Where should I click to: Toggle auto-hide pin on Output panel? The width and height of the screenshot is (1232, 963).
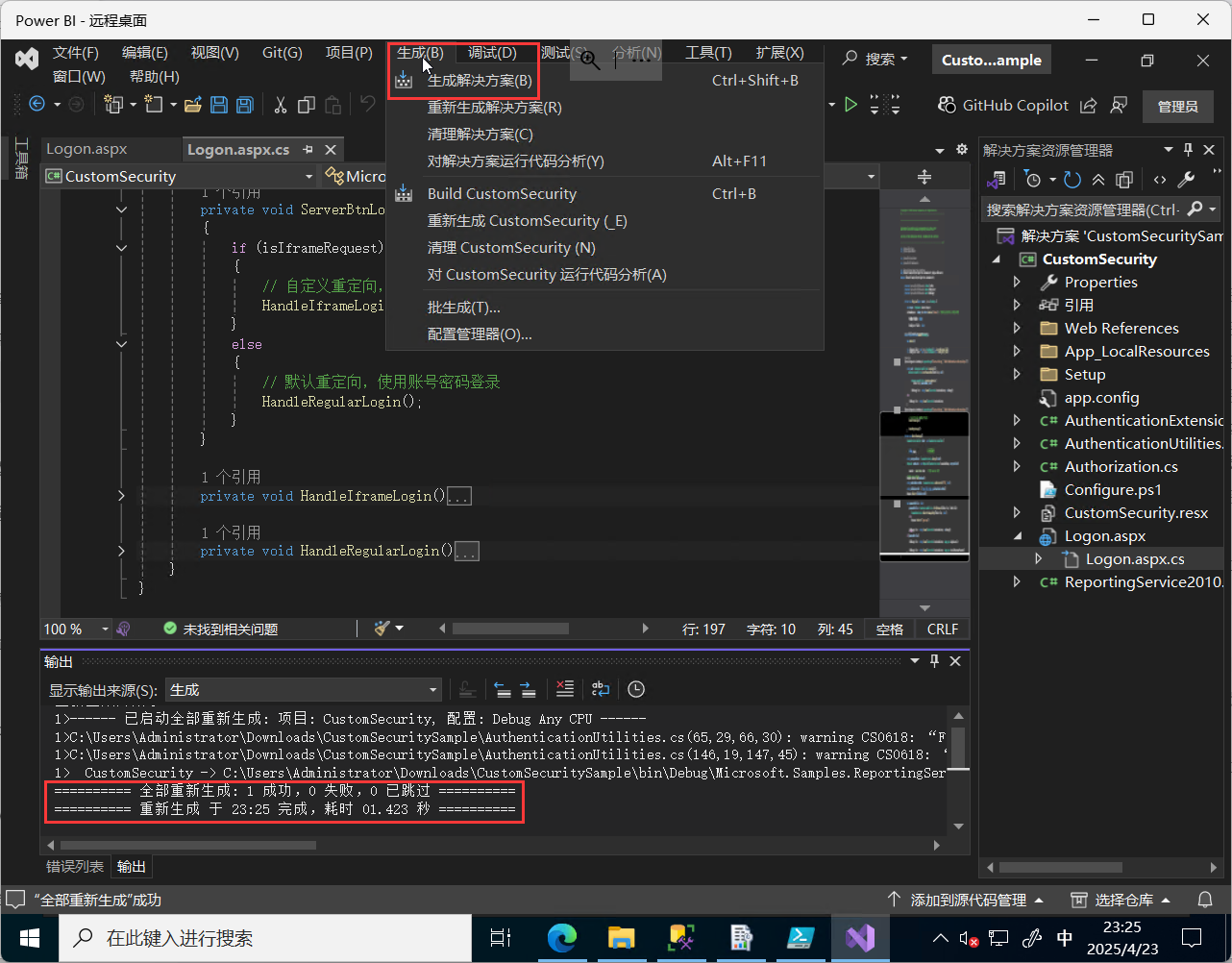(x=935, y=661)
